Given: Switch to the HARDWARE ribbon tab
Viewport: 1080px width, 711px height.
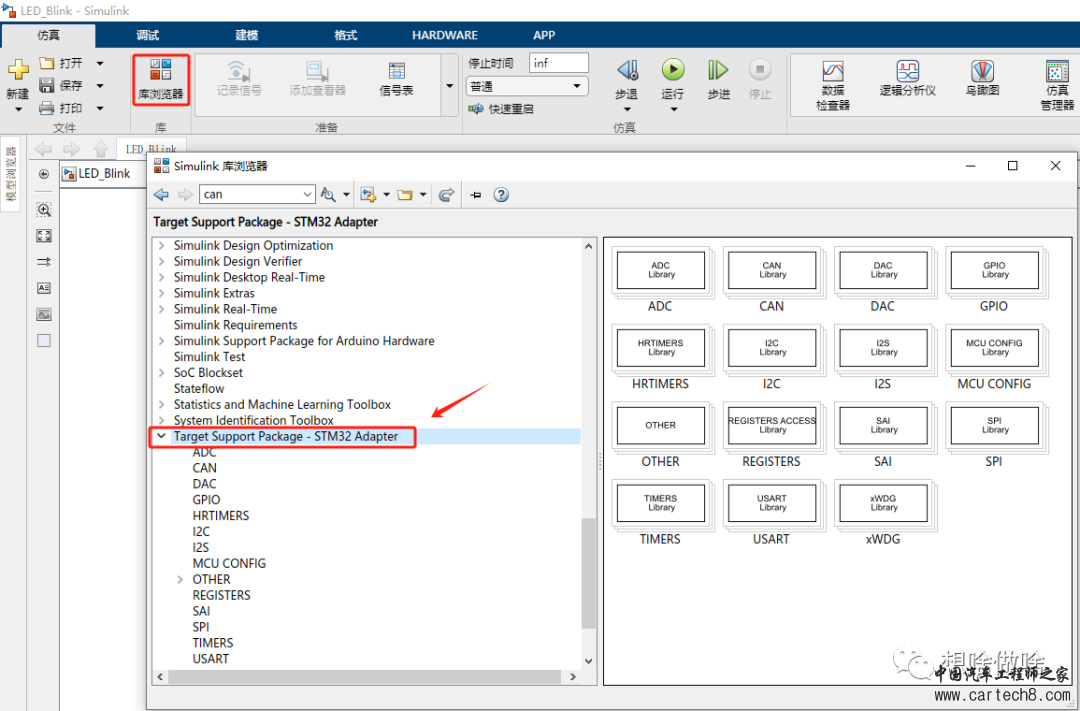Looking at the screenshot, I should (445, 35).
